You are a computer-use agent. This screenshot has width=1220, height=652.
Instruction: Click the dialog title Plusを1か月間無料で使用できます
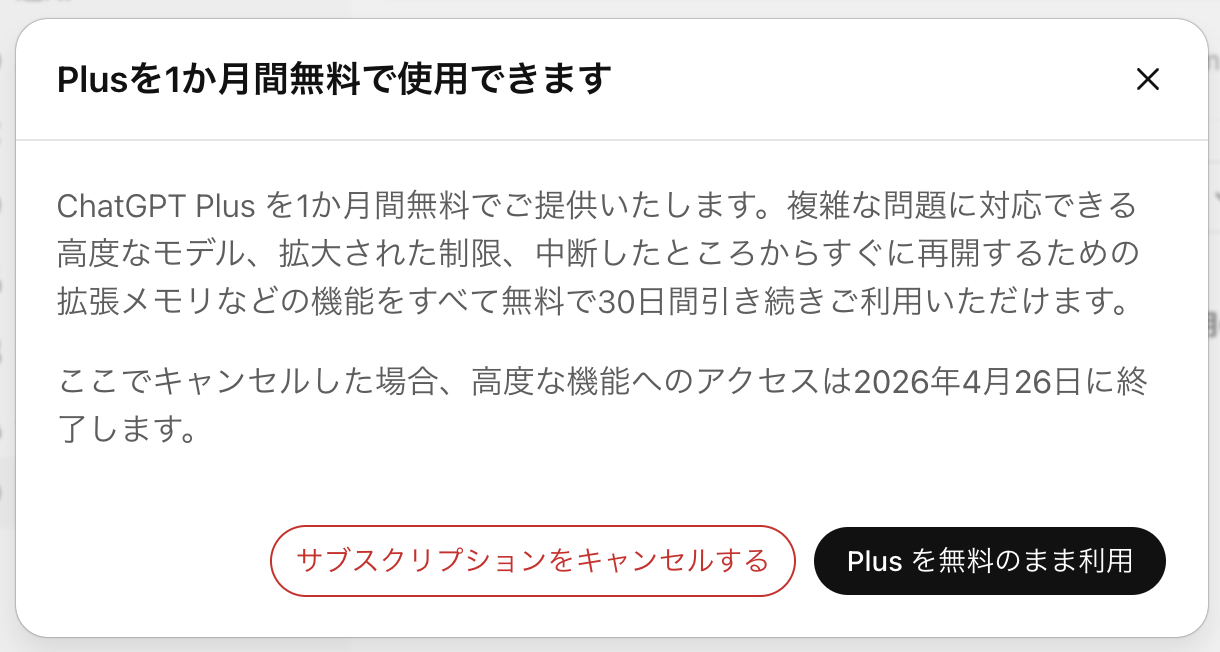(x=333, y=79)
